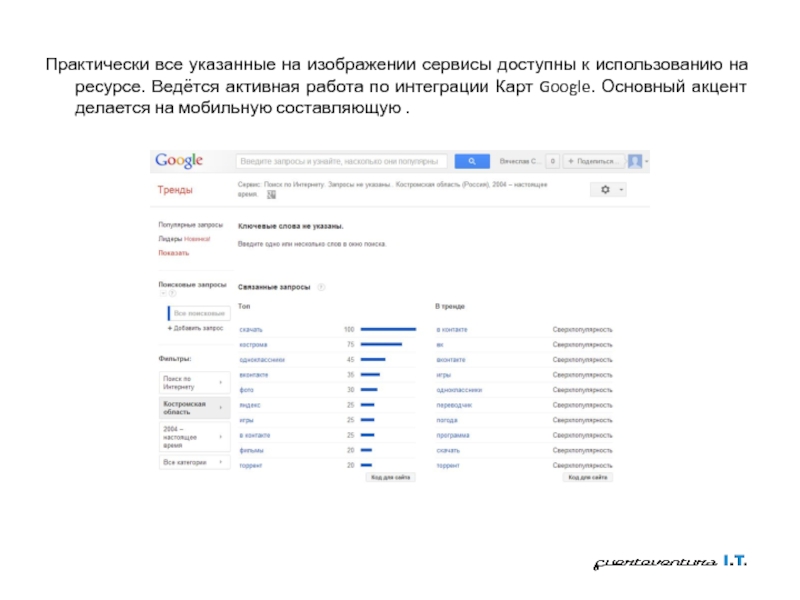Image resolution: width=800 pixels, height=600 pixels.
Task: Click the blue bar for скачать 100
Action: pyautogui.click(x=388, y=330)
